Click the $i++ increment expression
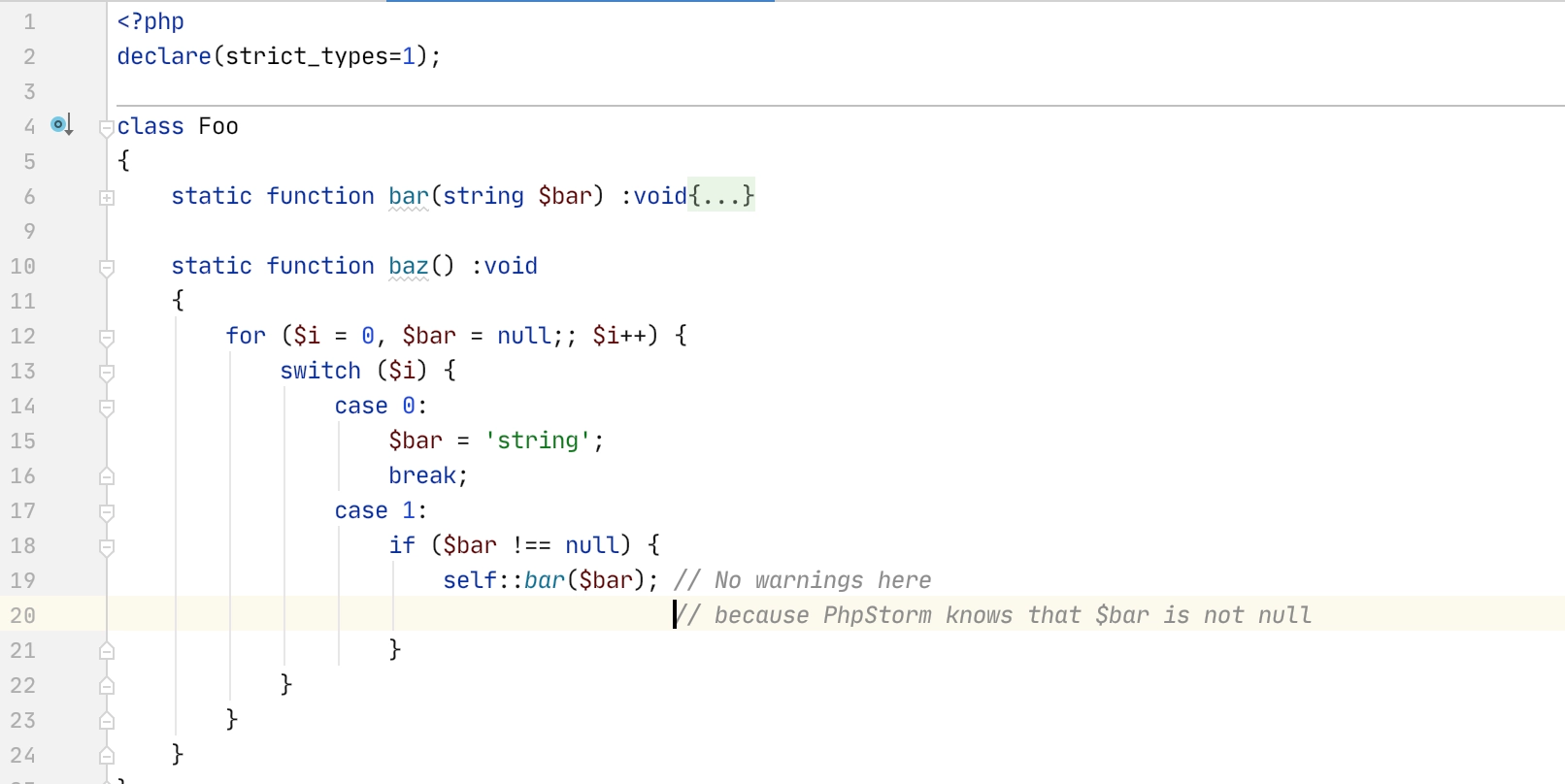The width and height of the screenshot is (1565, 784). pos(619,336)
